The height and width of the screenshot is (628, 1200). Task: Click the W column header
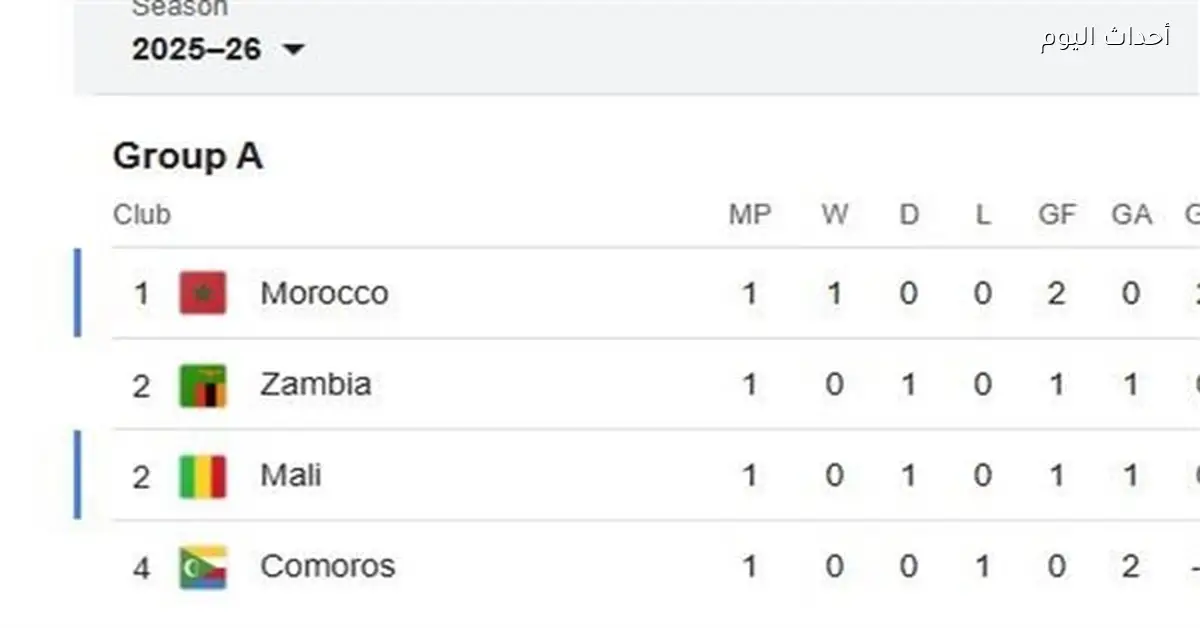[834, 215]
